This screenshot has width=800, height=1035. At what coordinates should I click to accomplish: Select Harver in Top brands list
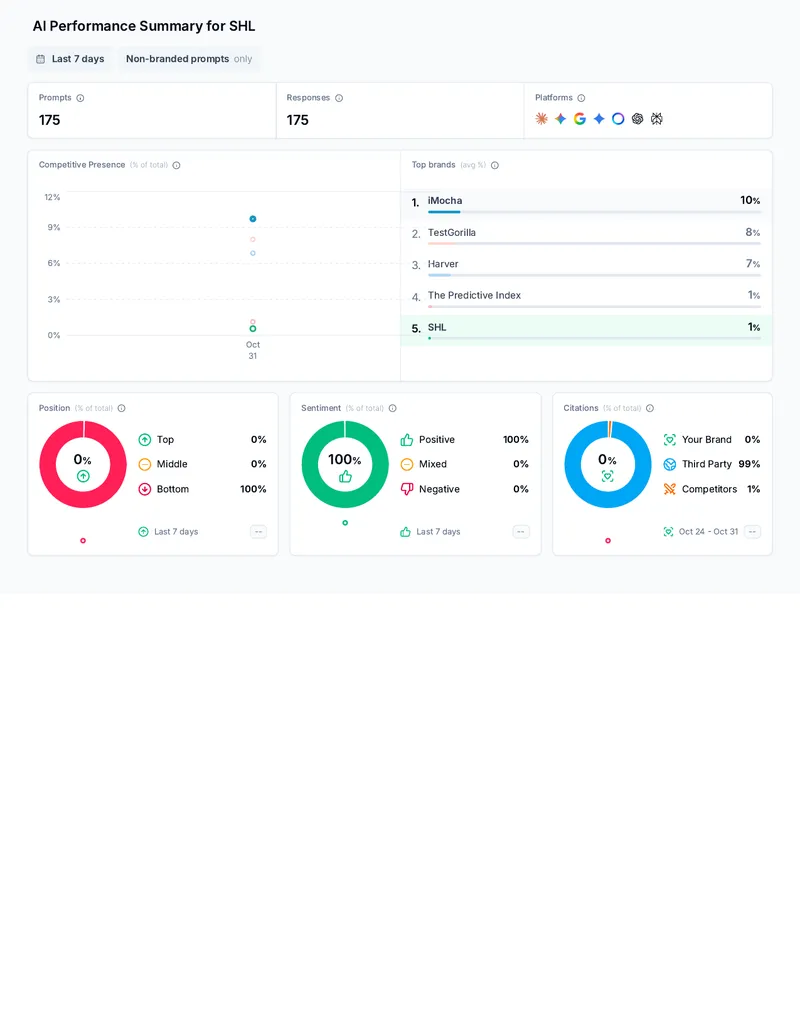586,265
